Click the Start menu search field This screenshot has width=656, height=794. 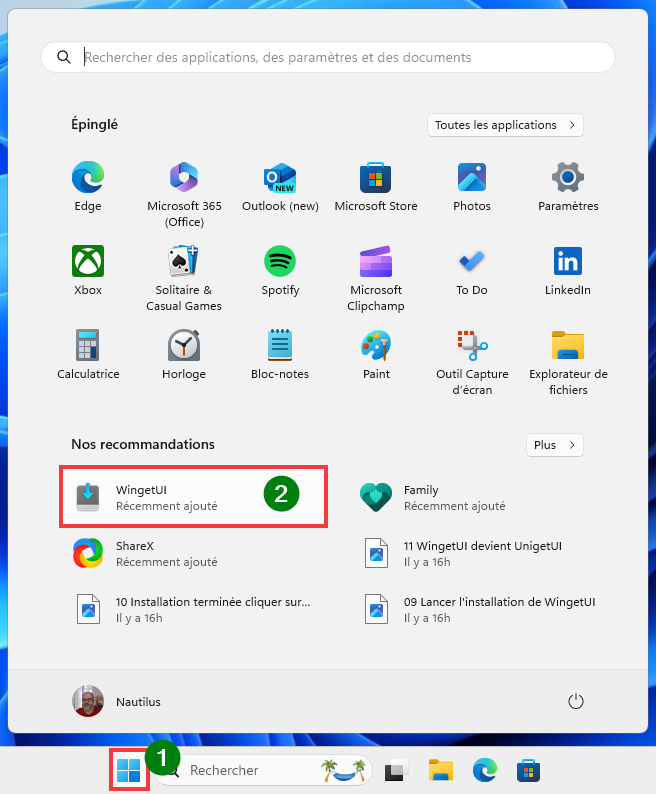click(328, 58)
